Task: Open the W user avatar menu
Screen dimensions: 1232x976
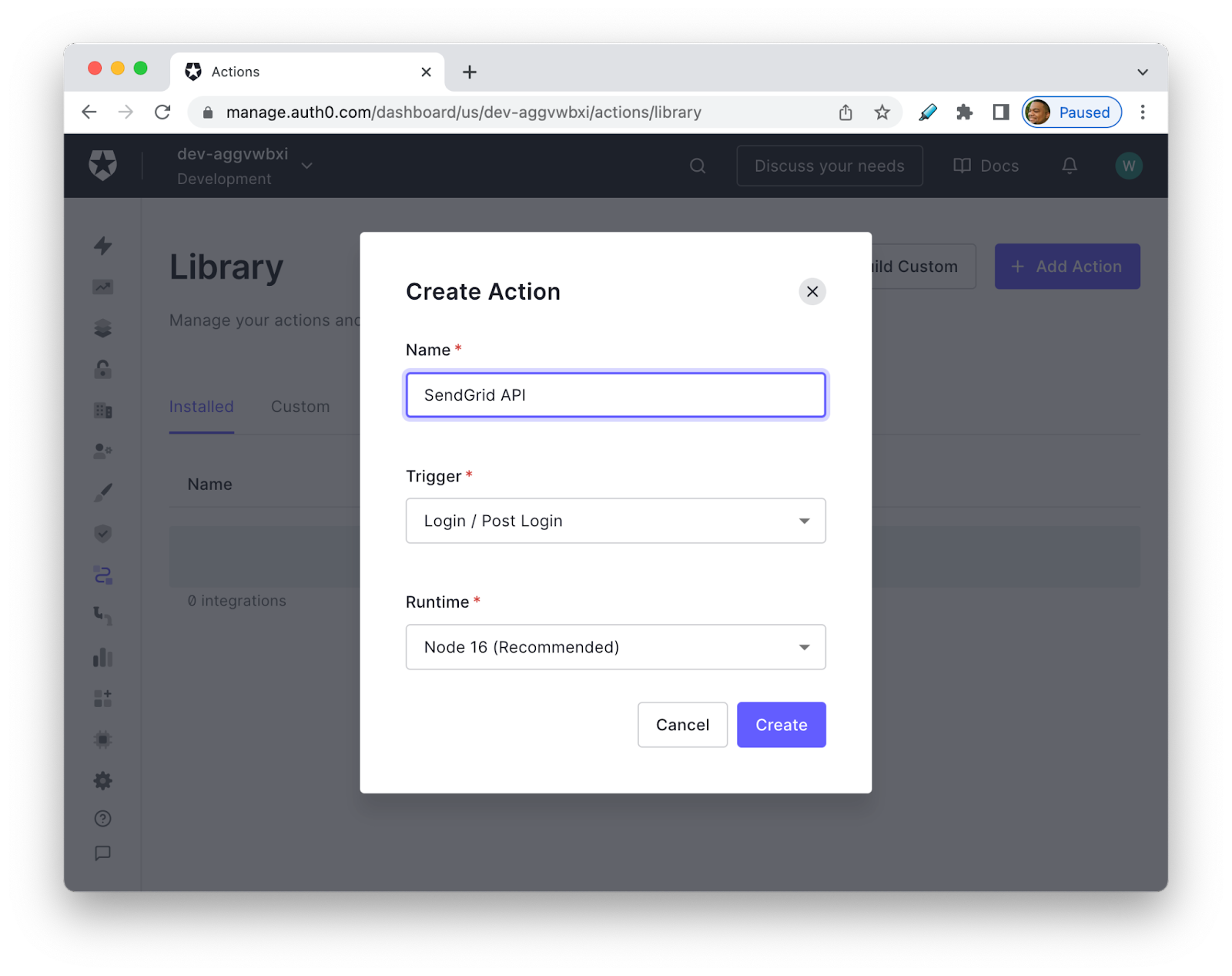Action: tap(1129, 166)
